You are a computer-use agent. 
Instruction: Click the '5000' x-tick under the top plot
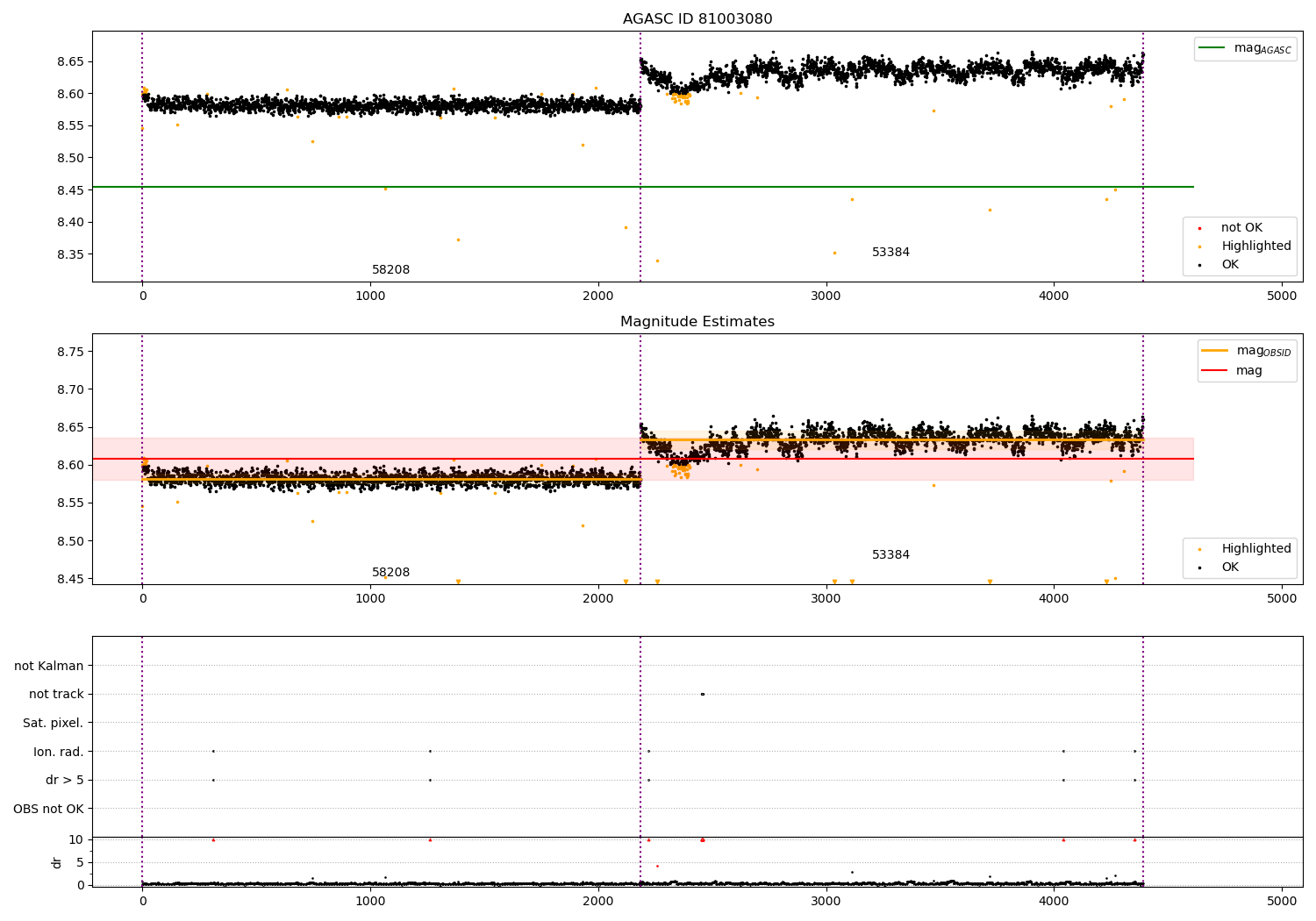point(1282,296)
